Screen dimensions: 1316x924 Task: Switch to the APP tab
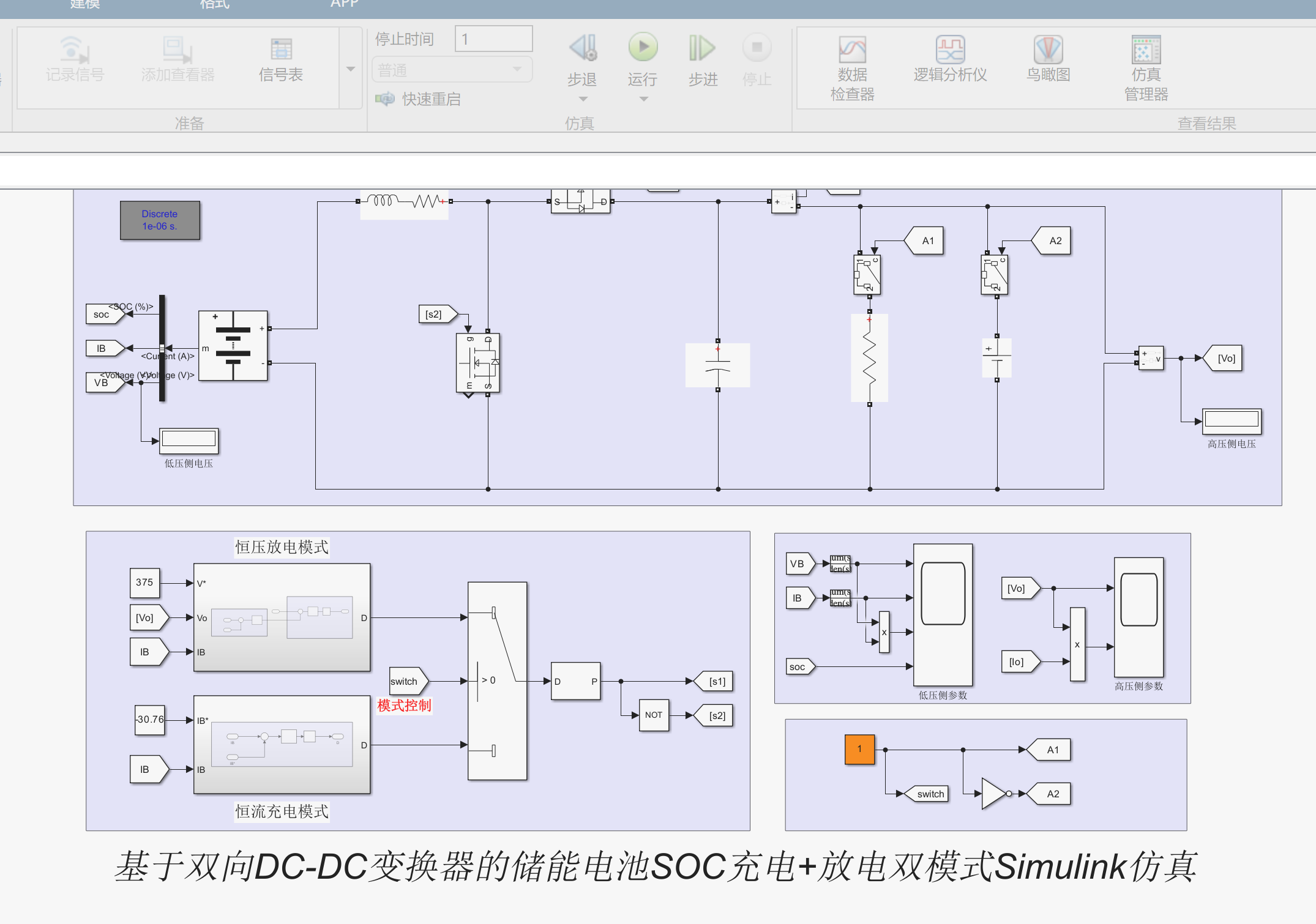344,4
